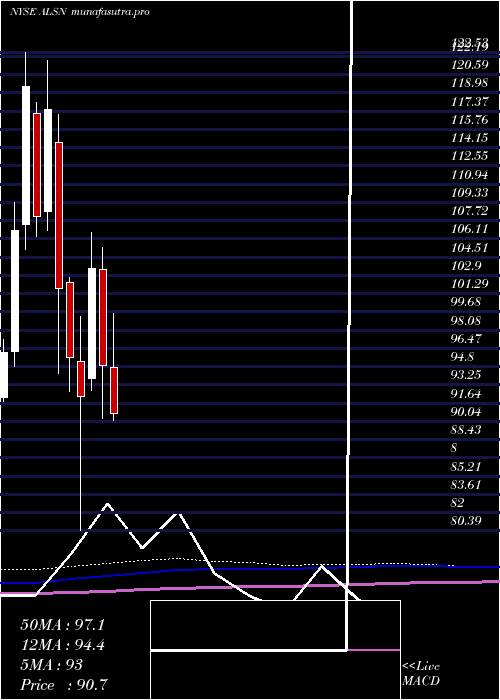Click the 12MA : 94.4 value
The width and height of the screenshot is (500, 700).
tap(62, 645)
